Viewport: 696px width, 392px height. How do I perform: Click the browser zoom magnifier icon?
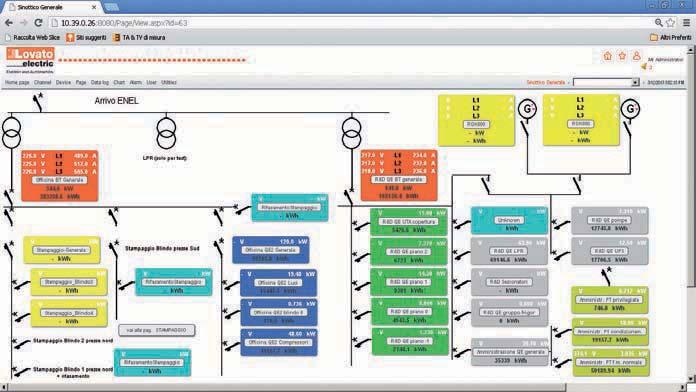(659, 23)
